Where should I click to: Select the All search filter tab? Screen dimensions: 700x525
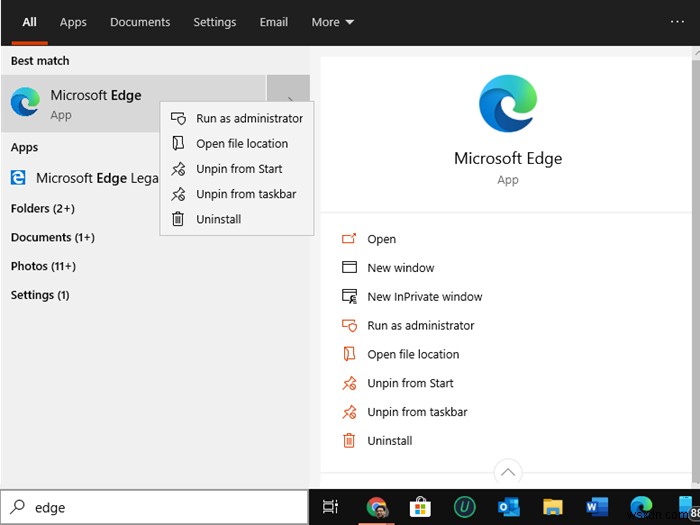[x=29, y=22]
